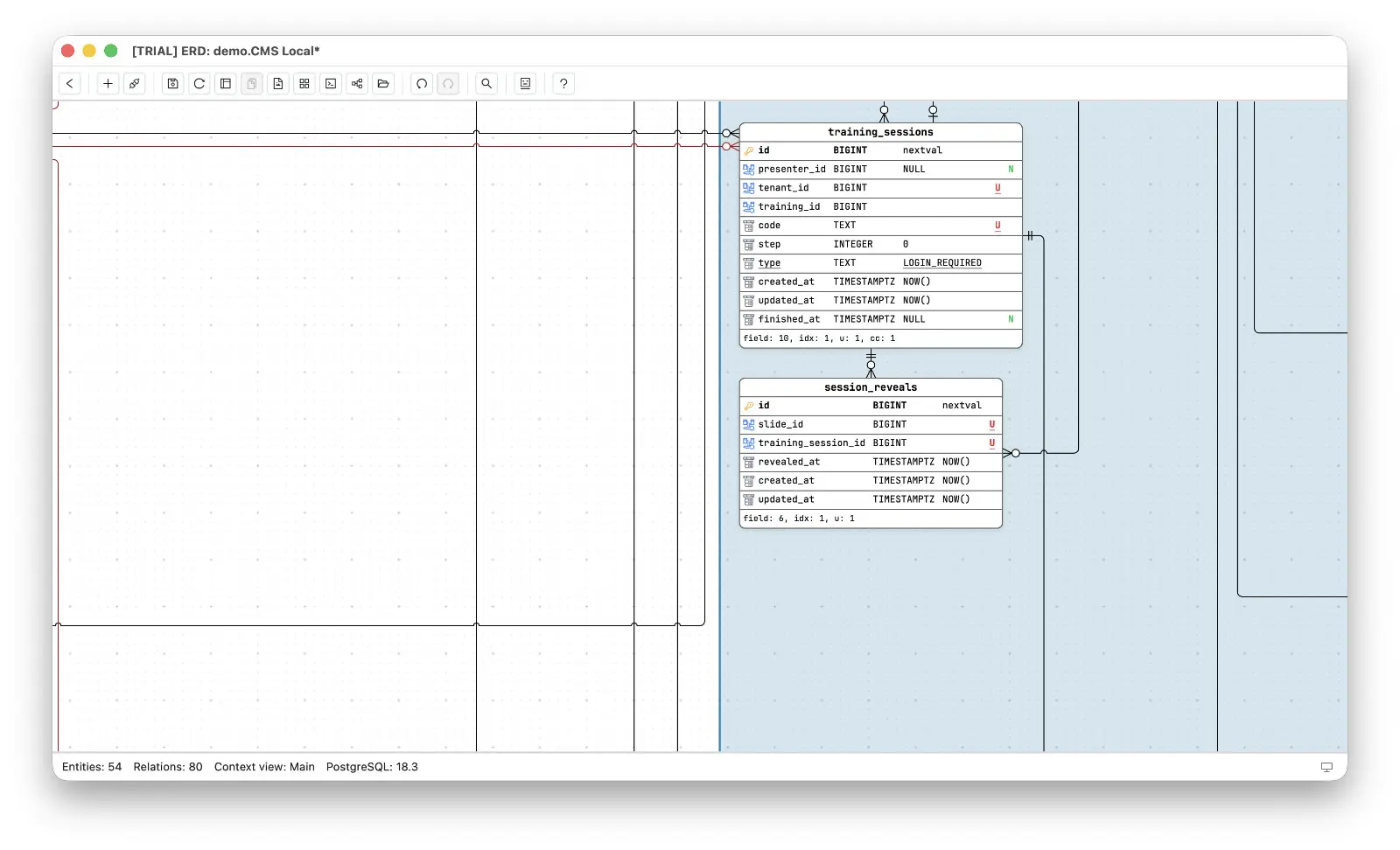
Task: Click the back arrow toolbar button
Action: 70,84
